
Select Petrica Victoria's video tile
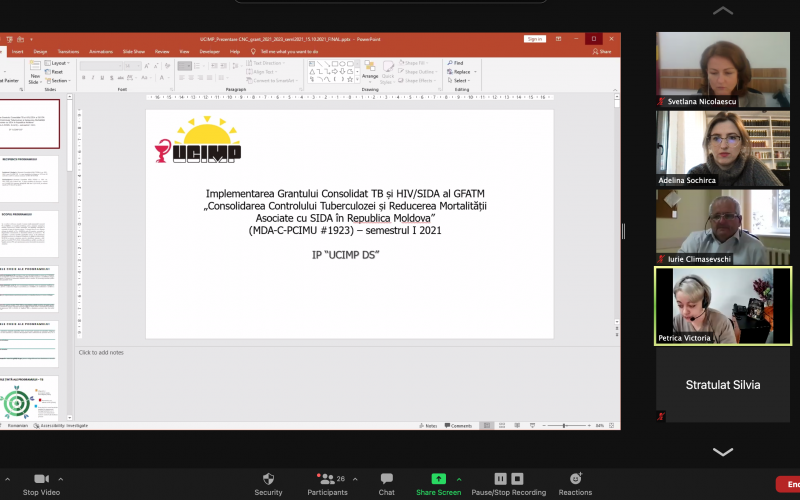click(x=722, y=306)
